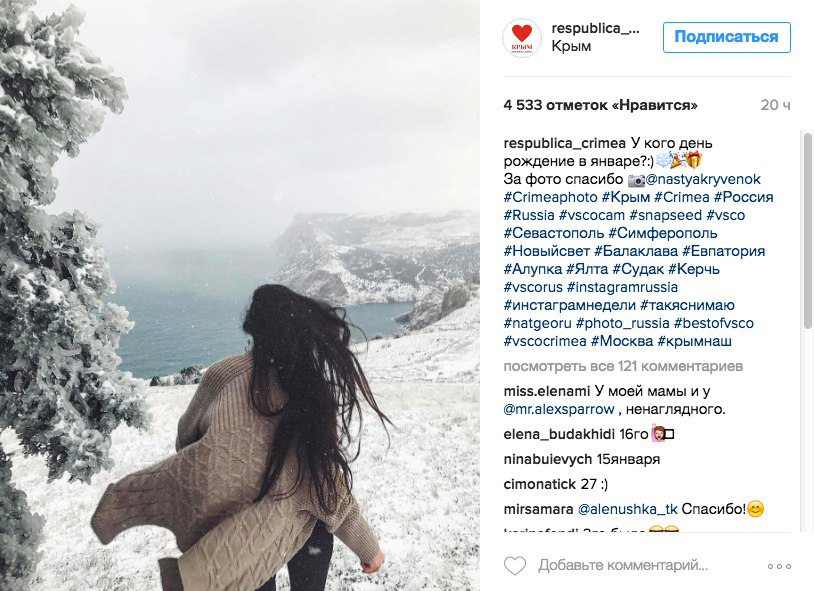Click the heart like icon

515,565
